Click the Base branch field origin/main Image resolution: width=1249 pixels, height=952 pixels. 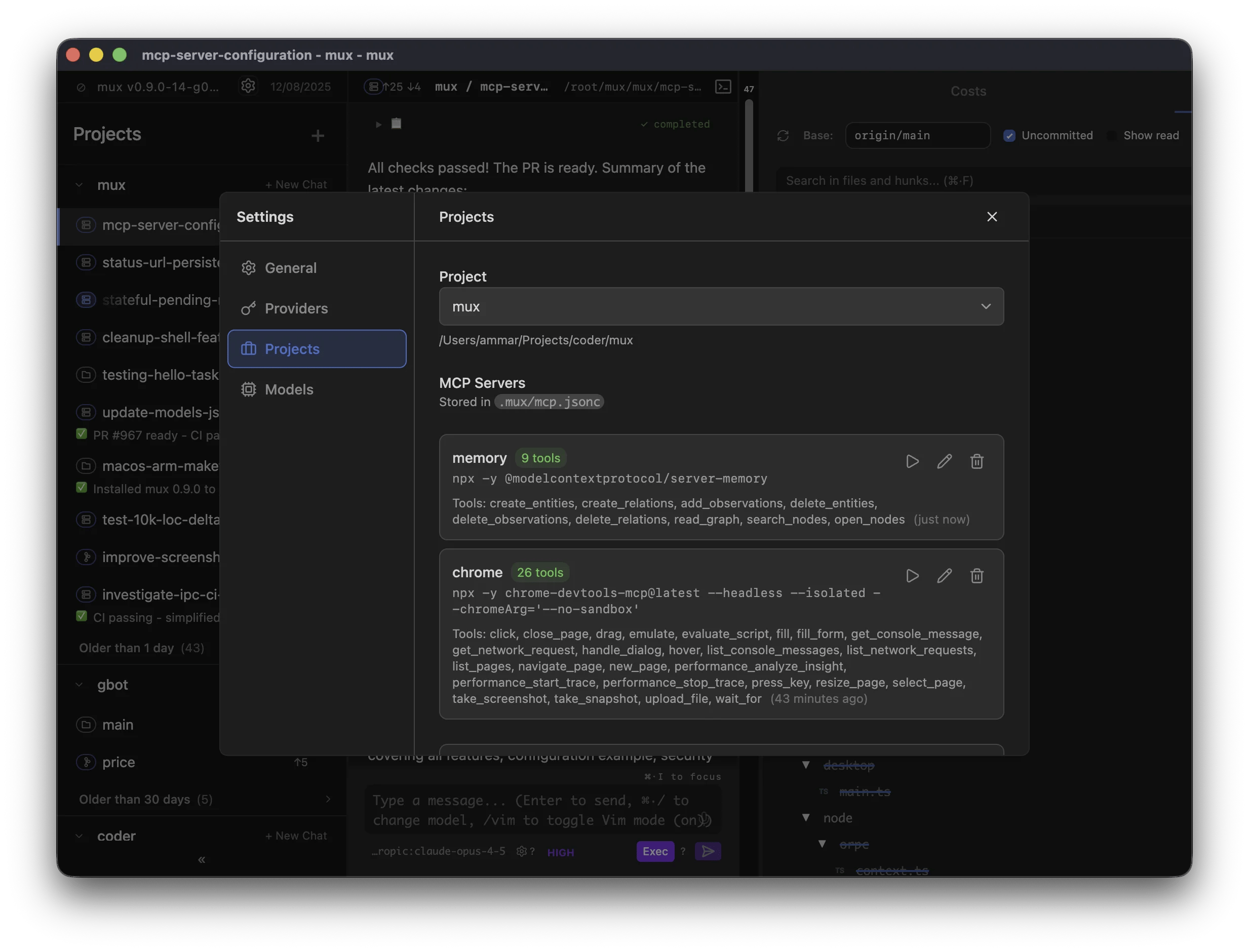pos(917,135)
